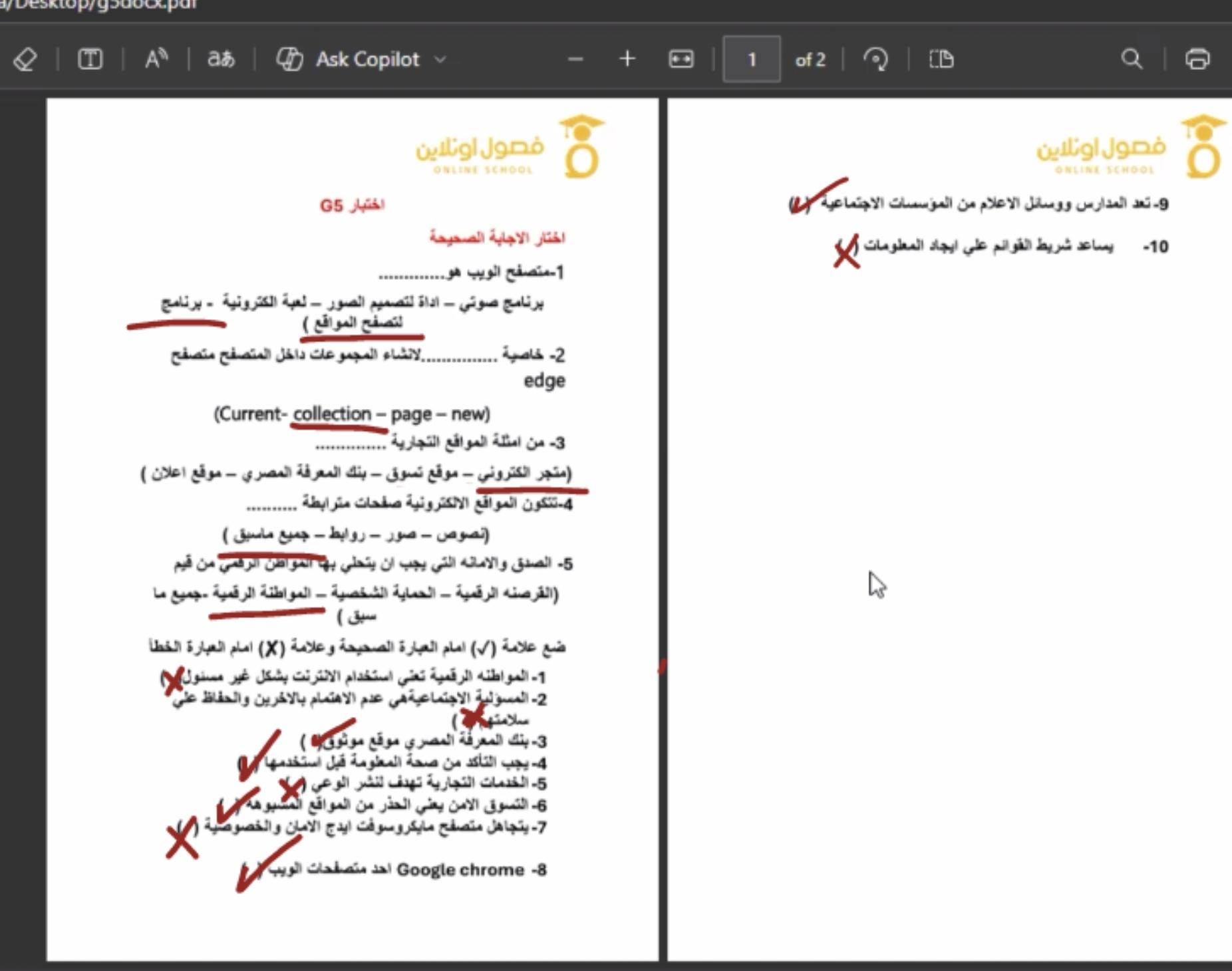Zoom out with the minus button

(x=575, y=59)
